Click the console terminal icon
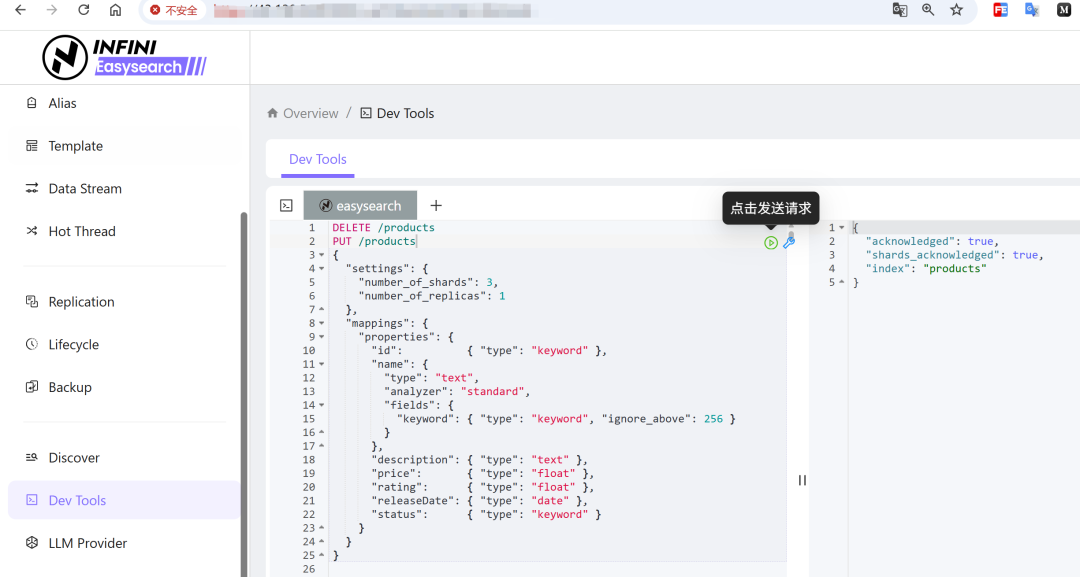 click(287, 205)
